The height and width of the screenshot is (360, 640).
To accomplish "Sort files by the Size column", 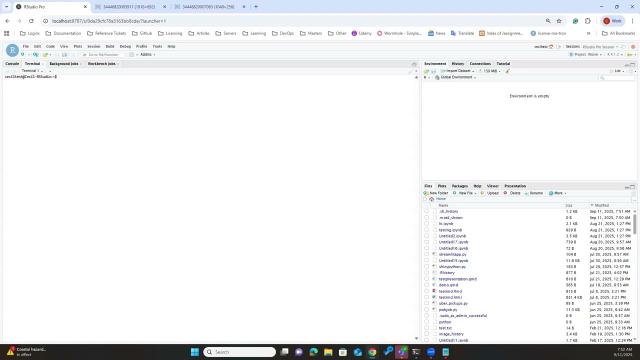I will (x=569, y=205).
